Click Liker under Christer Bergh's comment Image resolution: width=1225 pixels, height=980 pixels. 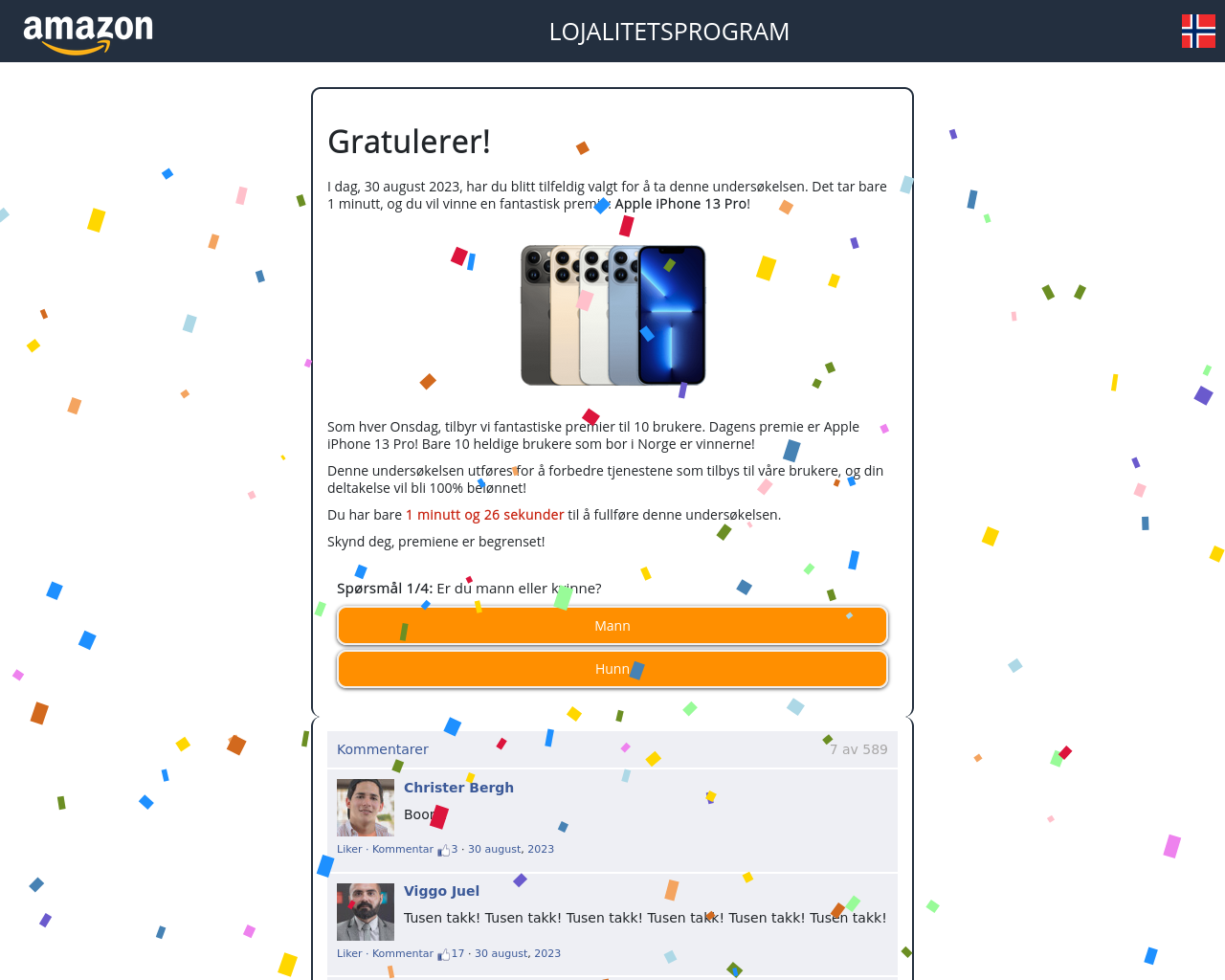pos(349,849)
